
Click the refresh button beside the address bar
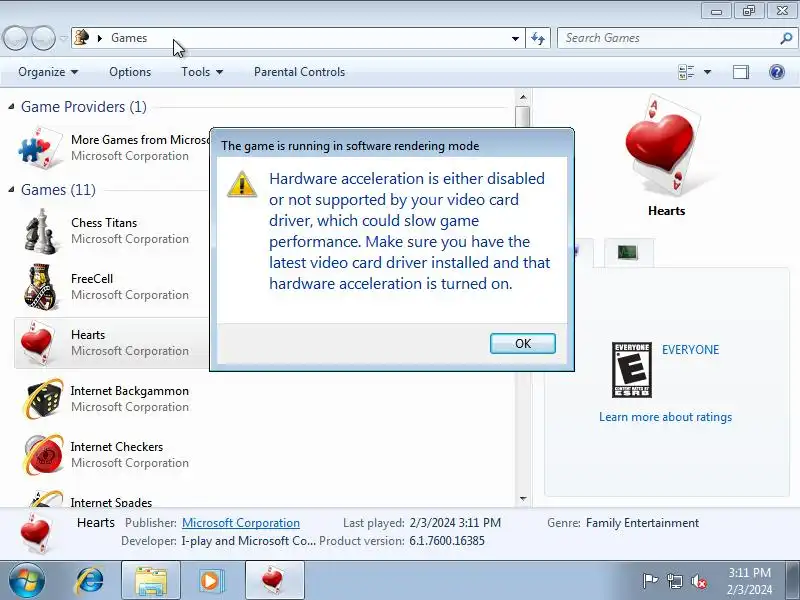[538, 38]
